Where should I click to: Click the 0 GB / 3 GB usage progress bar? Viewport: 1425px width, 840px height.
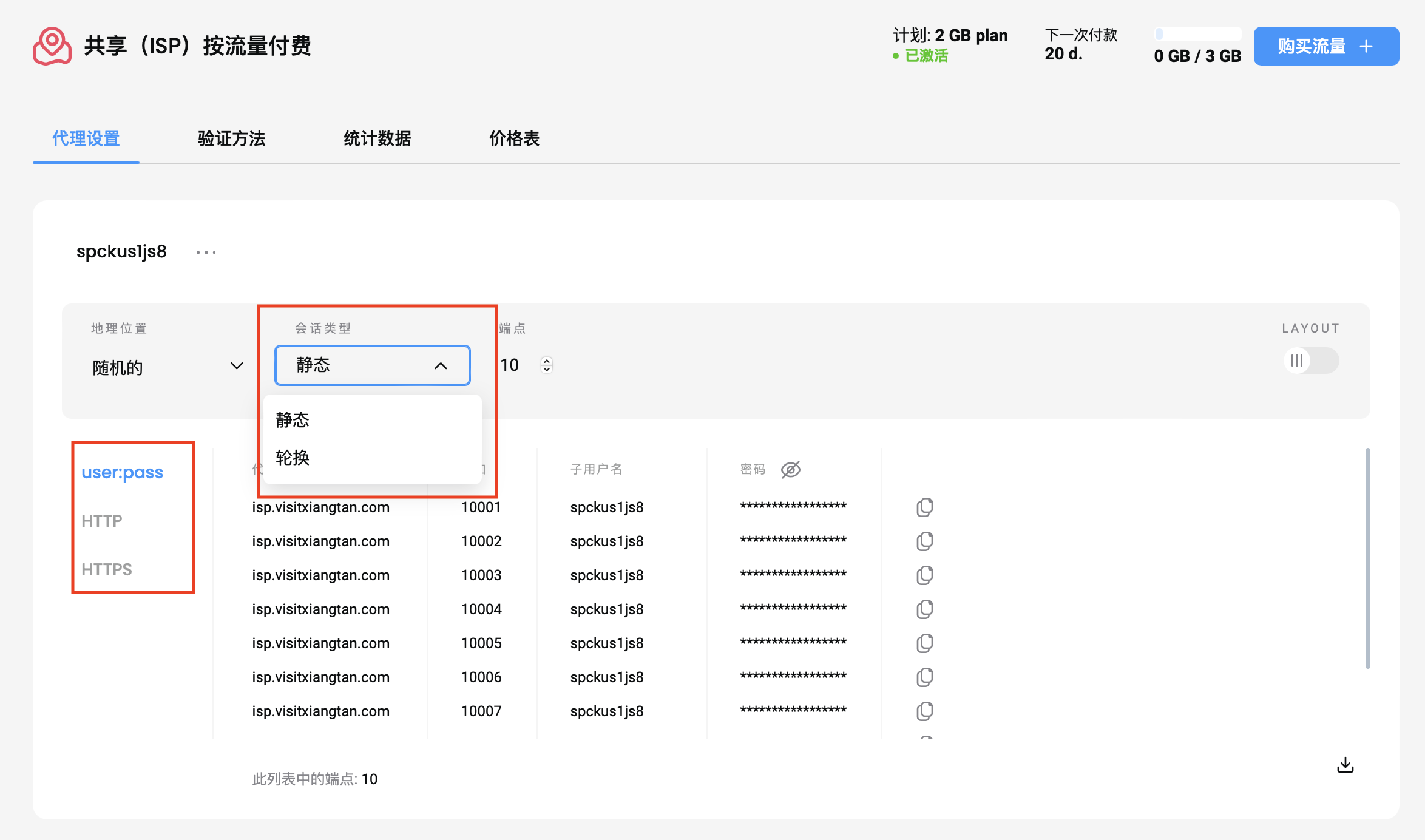1197,34
